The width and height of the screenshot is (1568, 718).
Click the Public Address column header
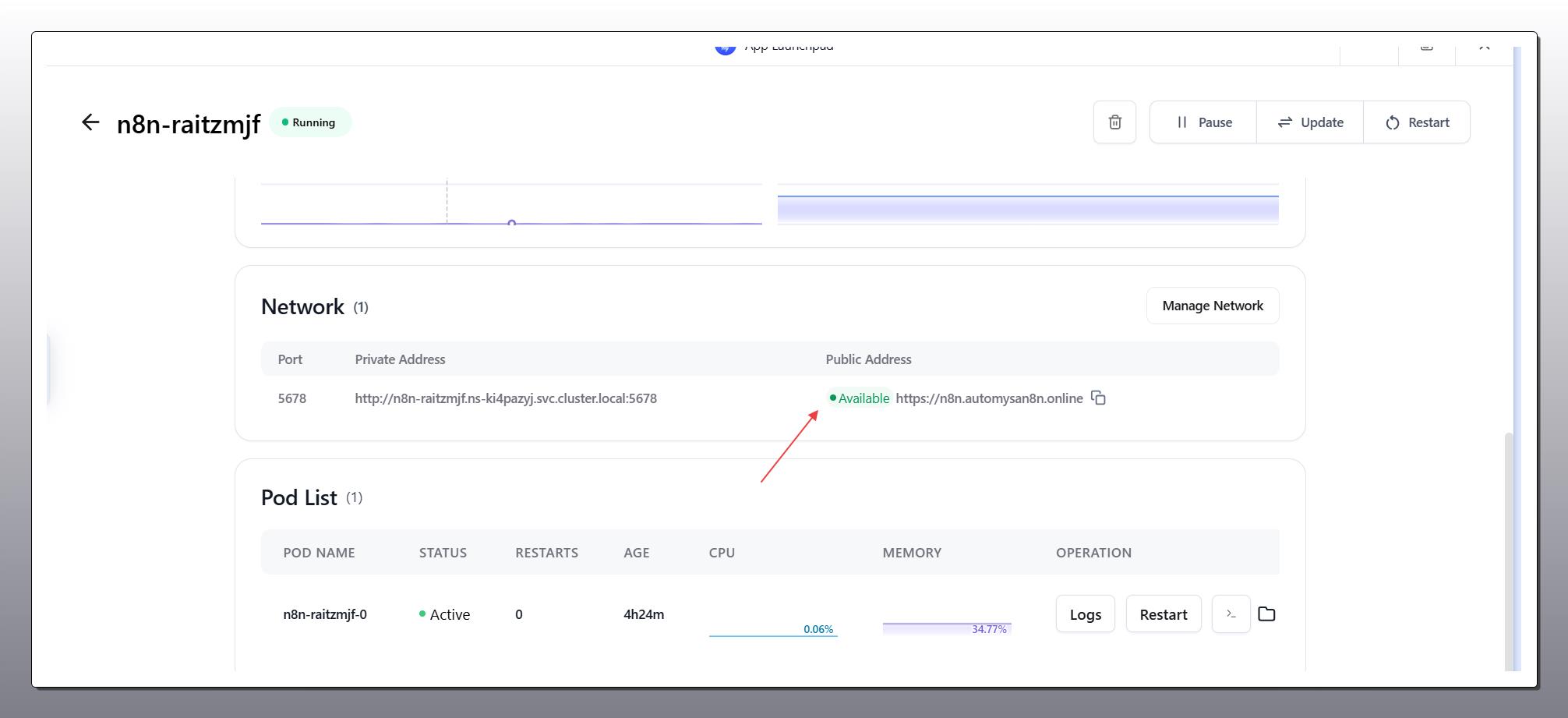(x=868, y=359)
